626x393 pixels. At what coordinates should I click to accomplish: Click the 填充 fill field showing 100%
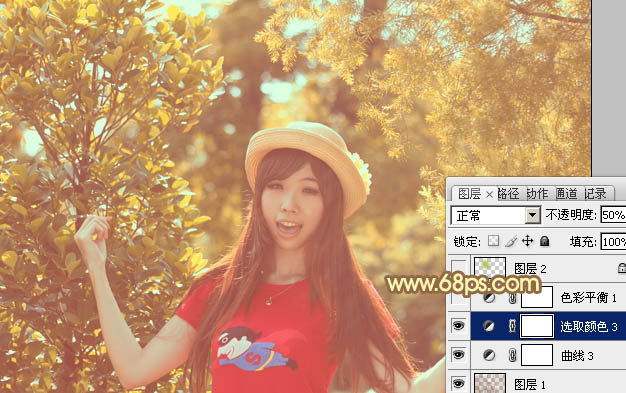[x=613, y=242]
